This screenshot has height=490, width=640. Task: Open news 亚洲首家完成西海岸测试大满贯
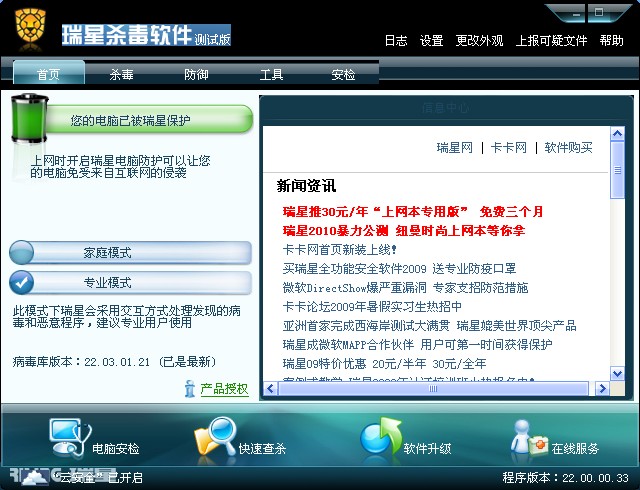pyautogui.click(x=429, y=326)
